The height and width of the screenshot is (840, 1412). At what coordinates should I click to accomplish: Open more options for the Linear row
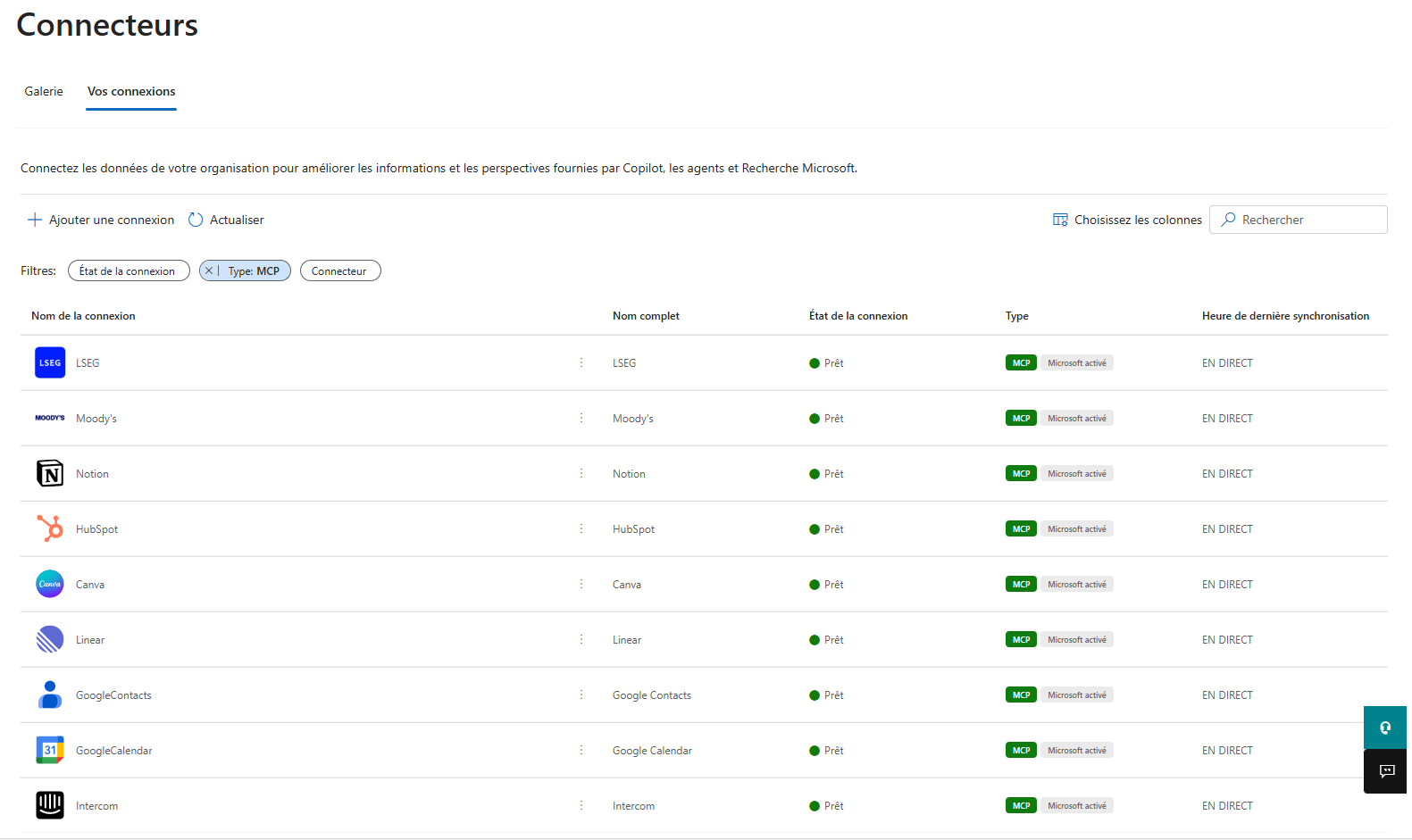coord(581,639)
